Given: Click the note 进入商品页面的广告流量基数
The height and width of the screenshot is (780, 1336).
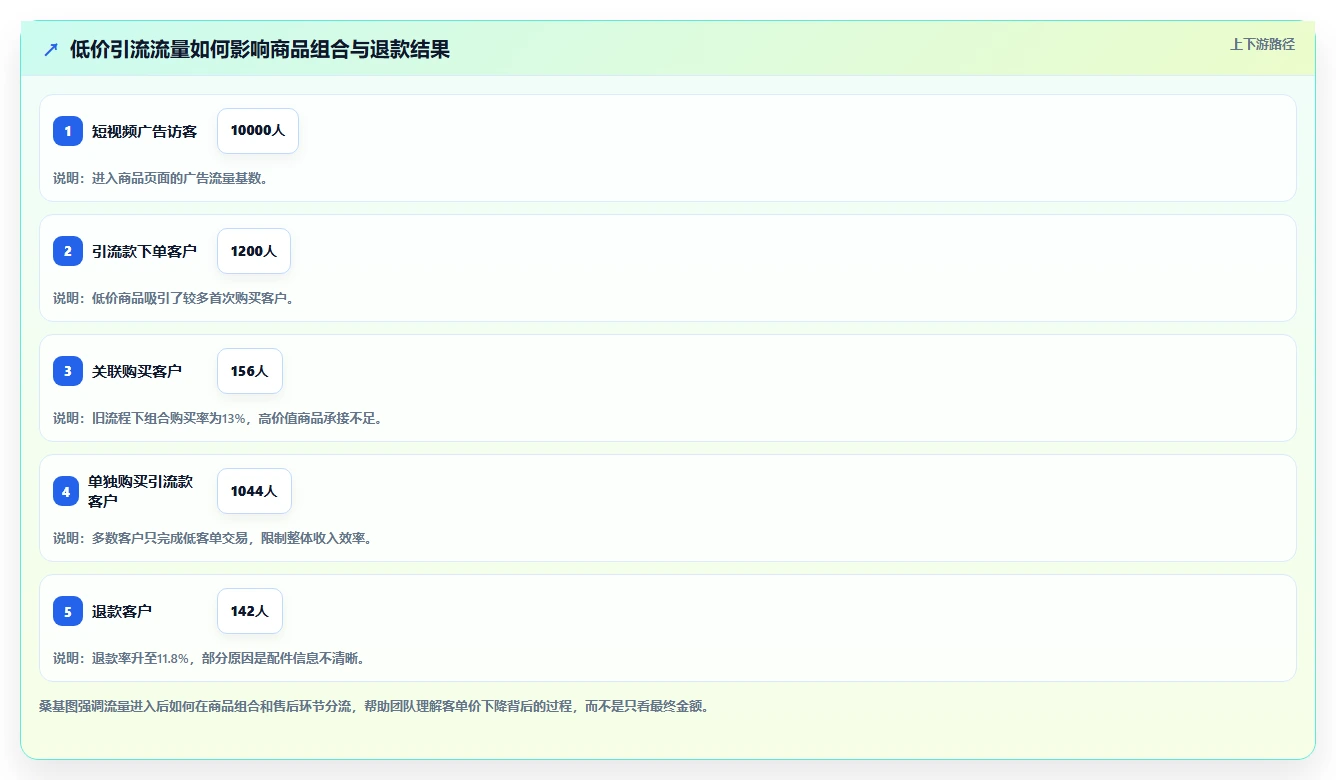Looking at the screenshot, I should point(160,178).
